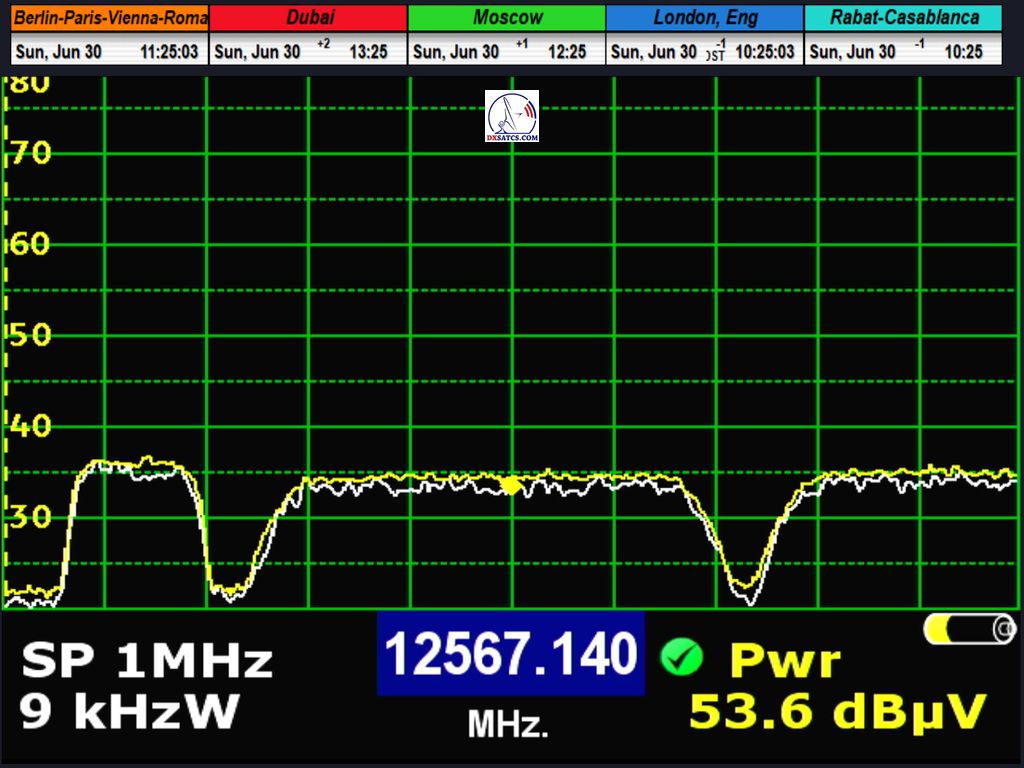Click the 53.6 dBµV power reading

pyautogui.click(x=838, y=712)
